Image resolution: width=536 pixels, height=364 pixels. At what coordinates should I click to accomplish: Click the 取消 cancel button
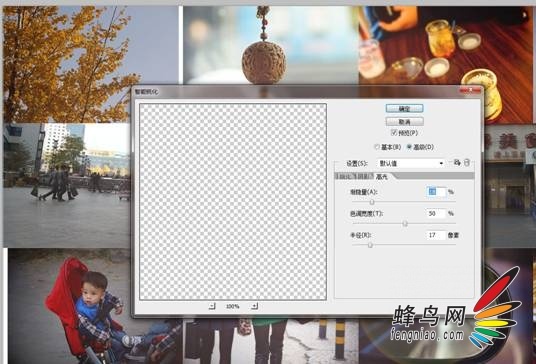pos(404,122)
